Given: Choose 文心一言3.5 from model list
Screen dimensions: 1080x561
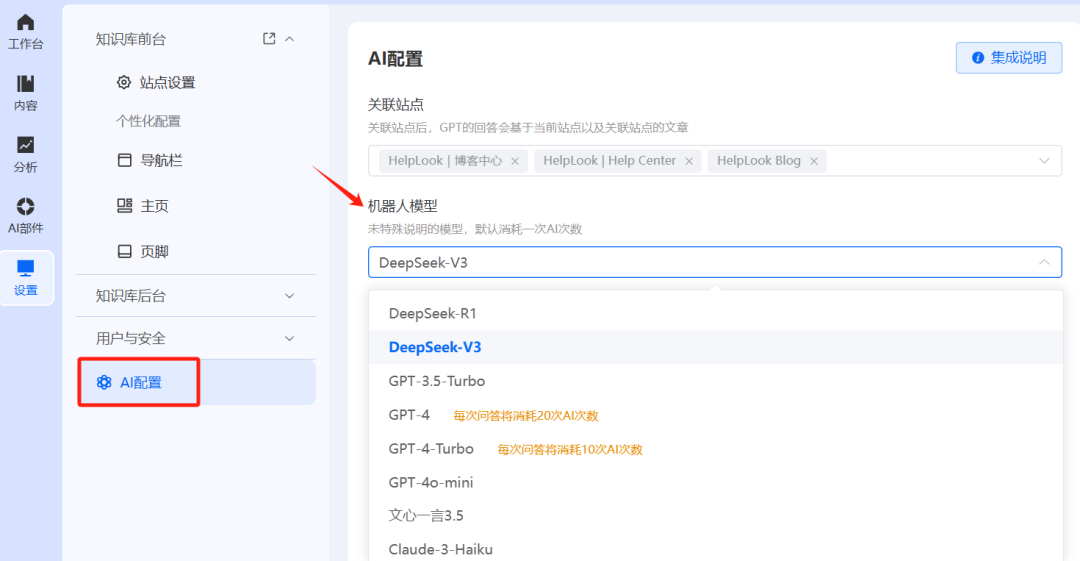Looking at the screenshot, I should point(716,516).
